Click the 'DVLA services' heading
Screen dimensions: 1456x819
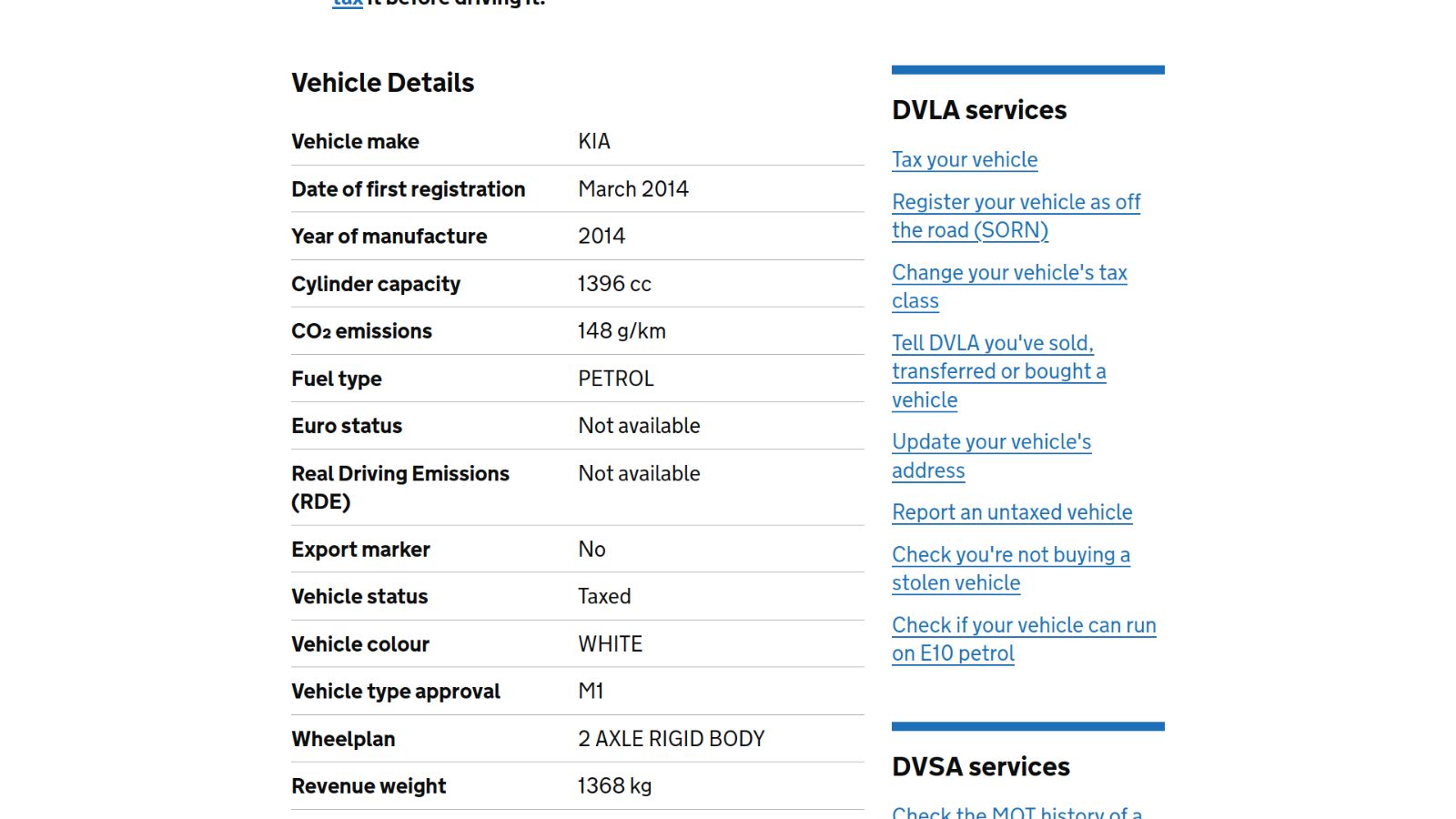pos(979,110)
